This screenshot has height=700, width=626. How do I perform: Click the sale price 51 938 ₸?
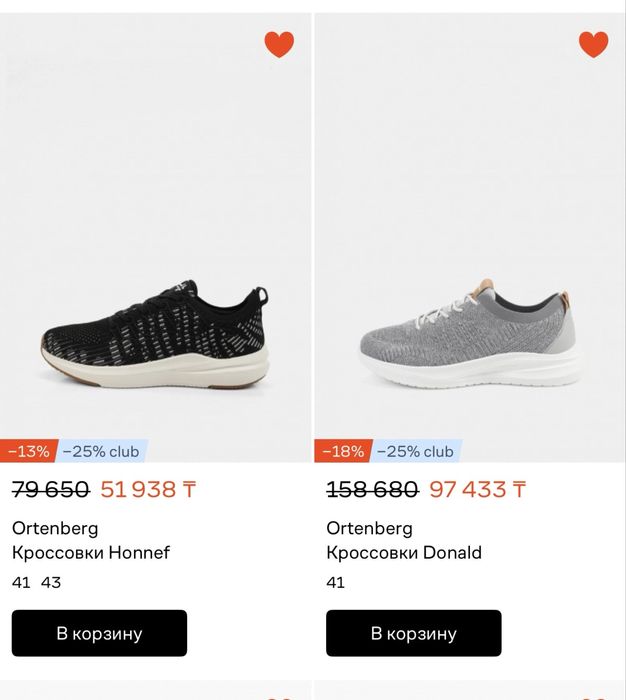[148, 489]
